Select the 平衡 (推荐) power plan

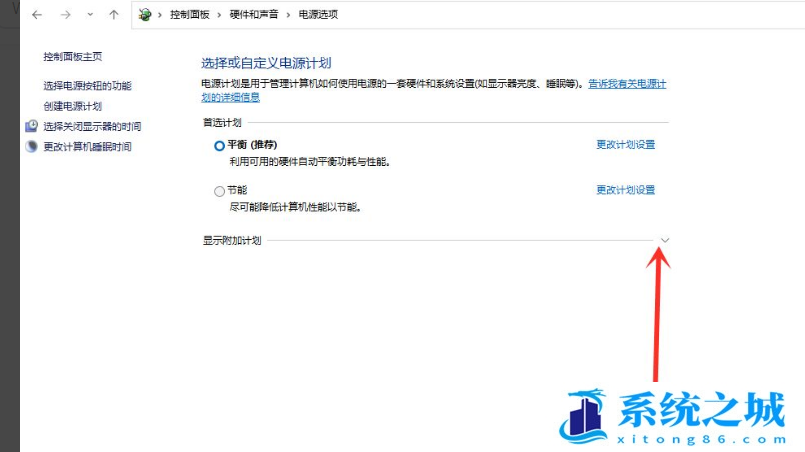pyautogui.click(x=220, y=145)
